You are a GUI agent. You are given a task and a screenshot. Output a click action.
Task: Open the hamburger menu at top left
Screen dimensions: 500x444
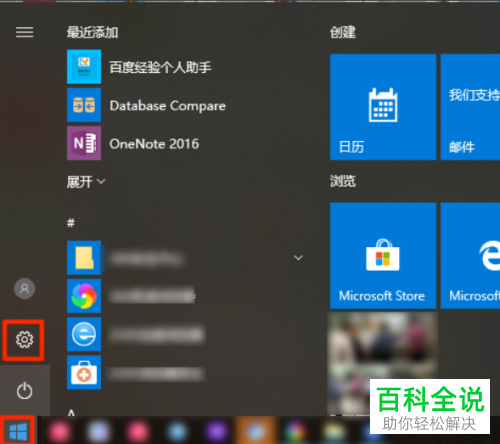[x=24, y=32]
